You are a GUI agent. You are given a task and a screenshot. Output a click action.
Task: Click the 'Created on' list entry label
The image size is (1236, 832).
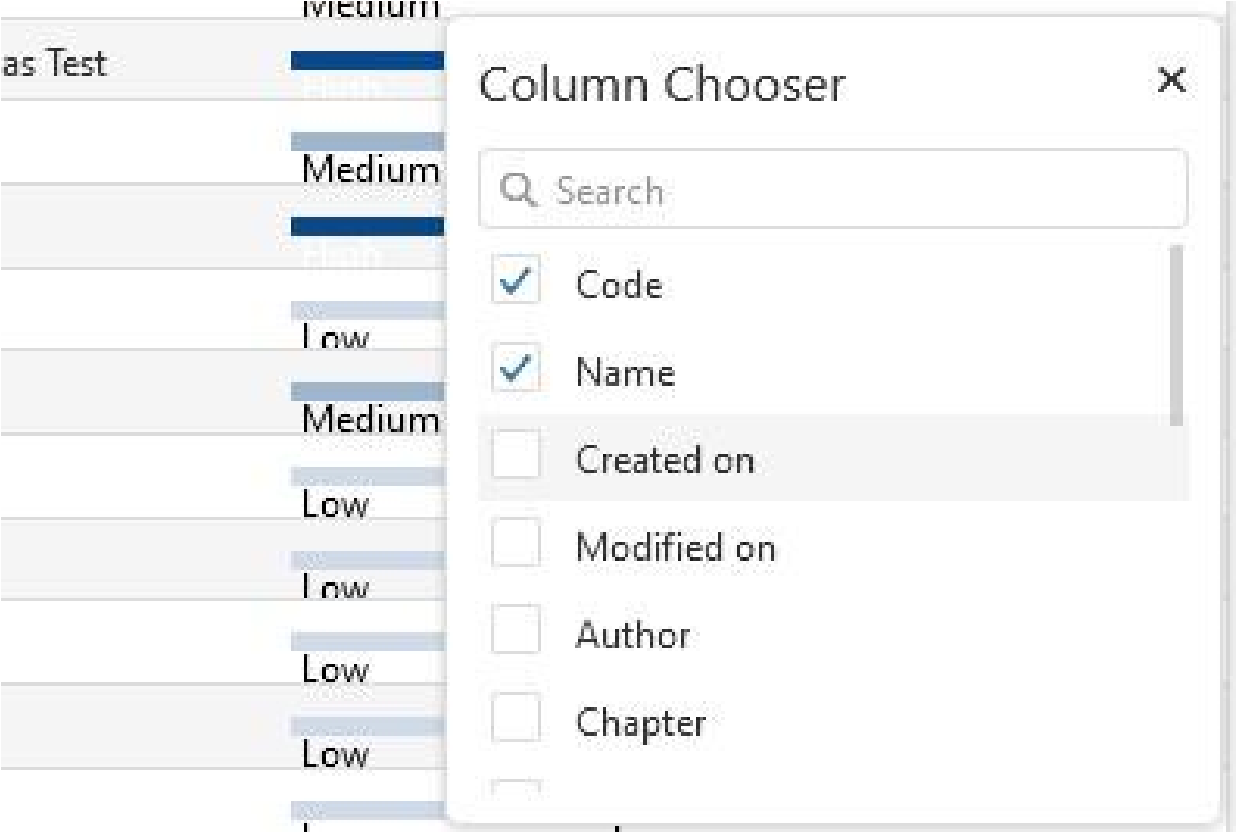664,460
